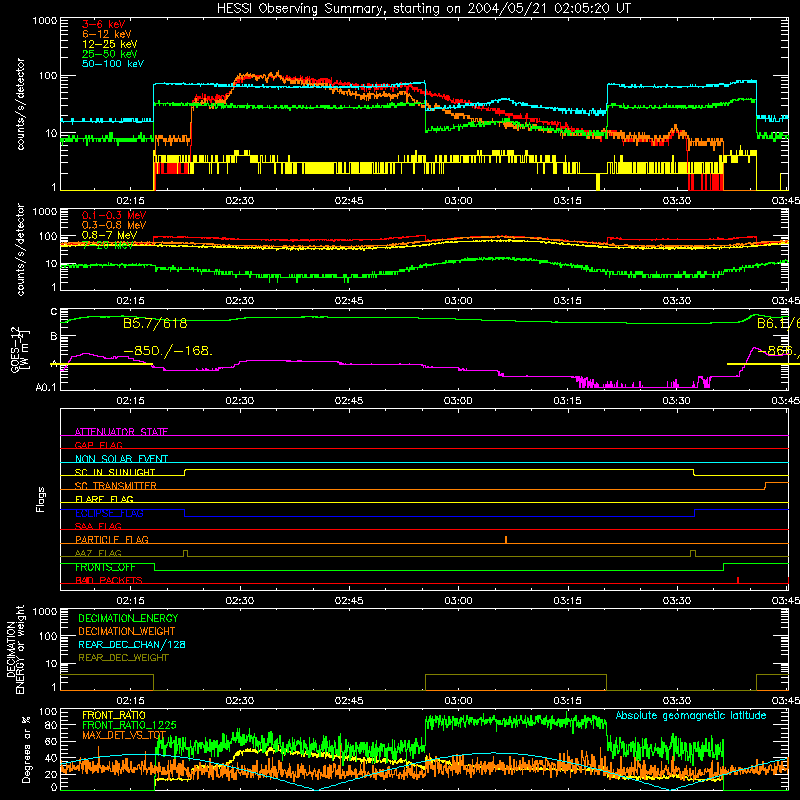
Task: Click the A0.1 label on the GOES axis
Action: pos(46,388)
